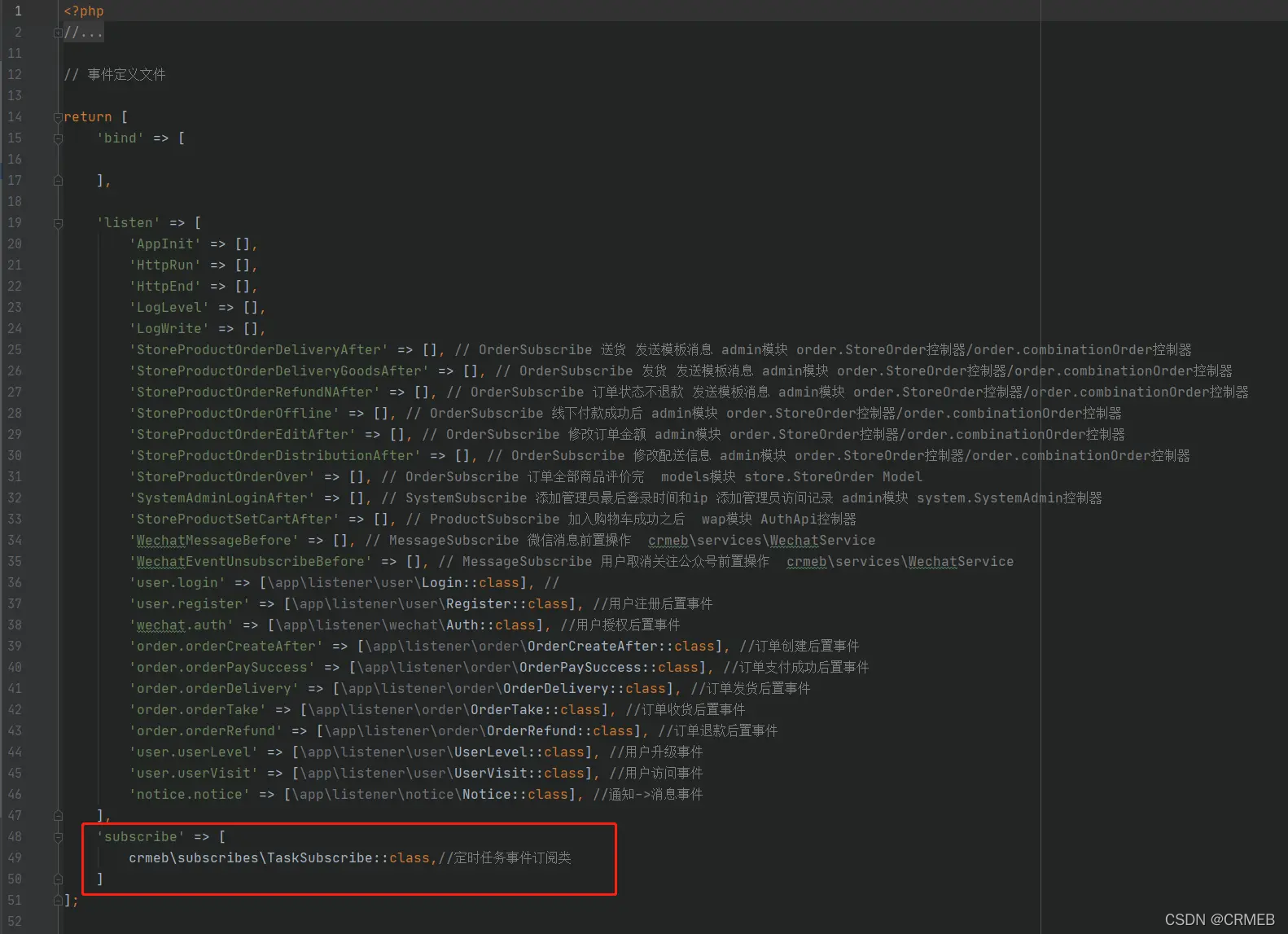Image resolution: width=1288 pixels, height=934 pixels.
Task: Click the 'LogWrite' key
Action: [169, 329]
